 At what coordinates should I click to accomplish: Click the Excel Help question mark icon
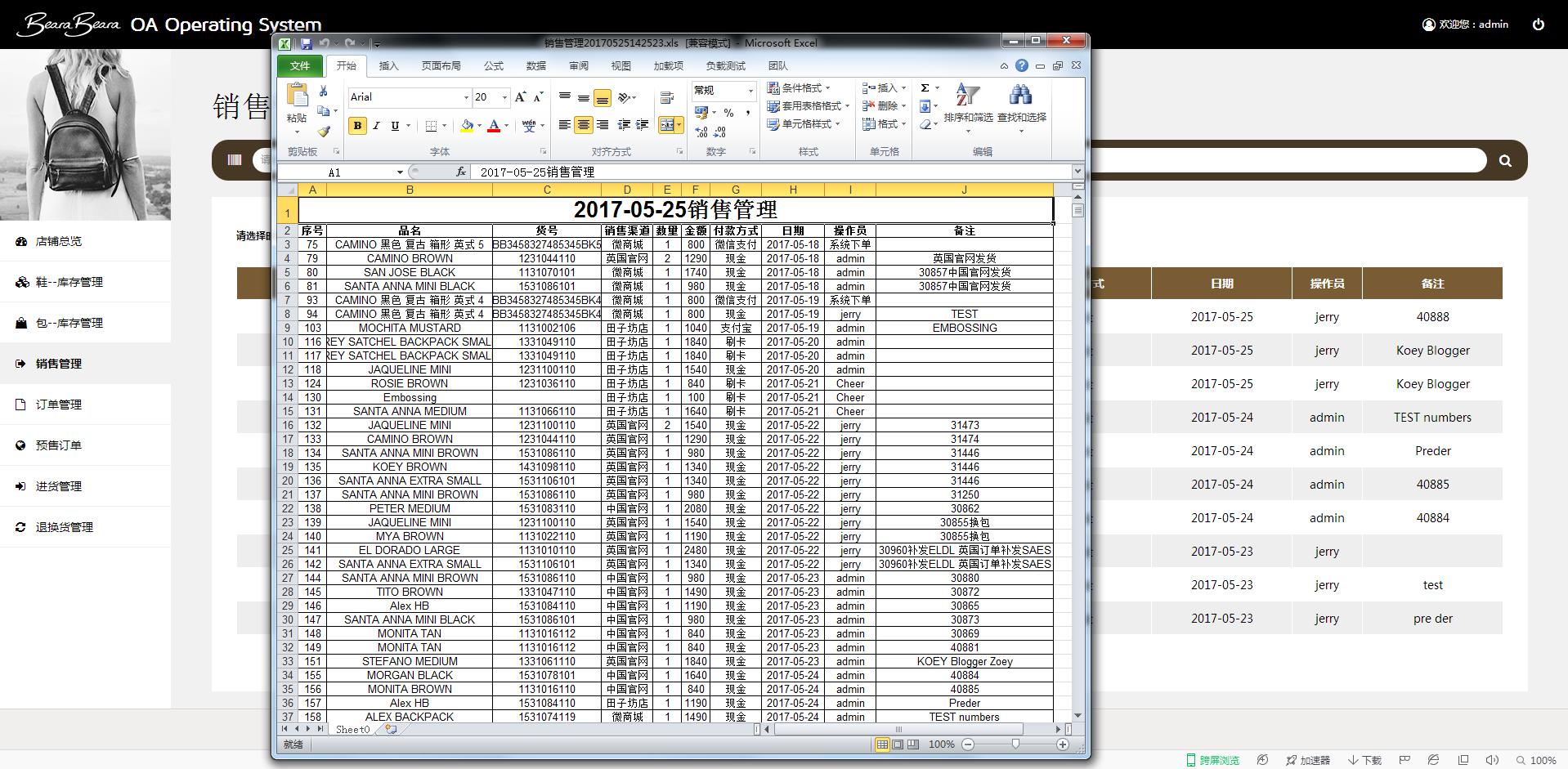point(1022,65)
